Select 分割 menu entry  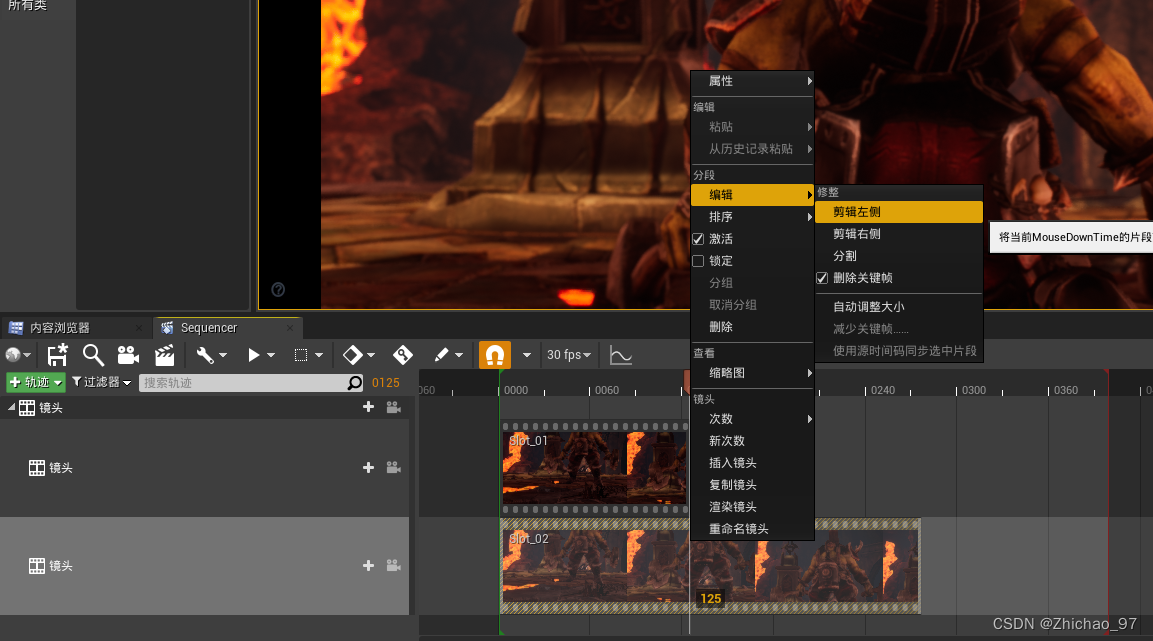[899, 256]
